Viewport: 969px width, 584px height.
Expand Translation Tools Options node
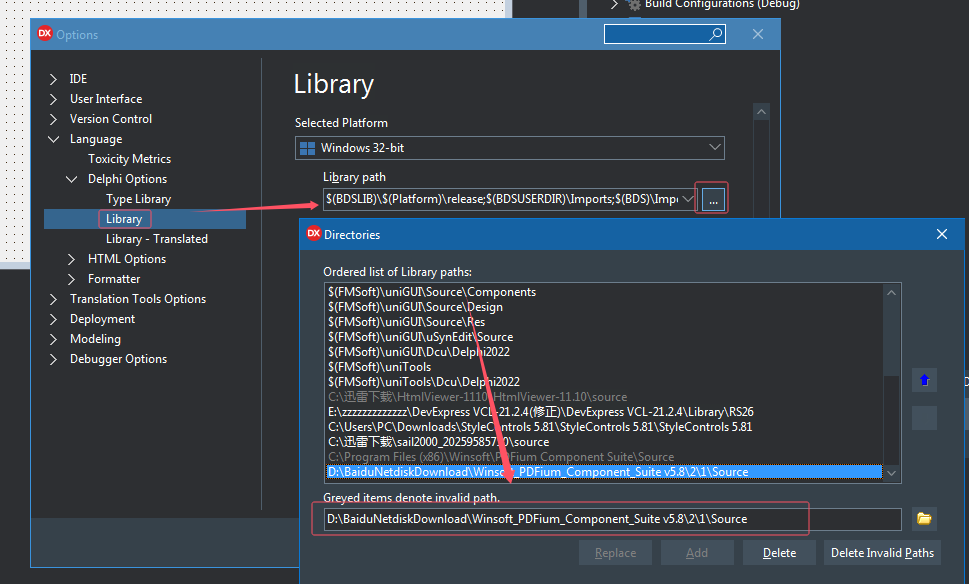pos(53,299)
